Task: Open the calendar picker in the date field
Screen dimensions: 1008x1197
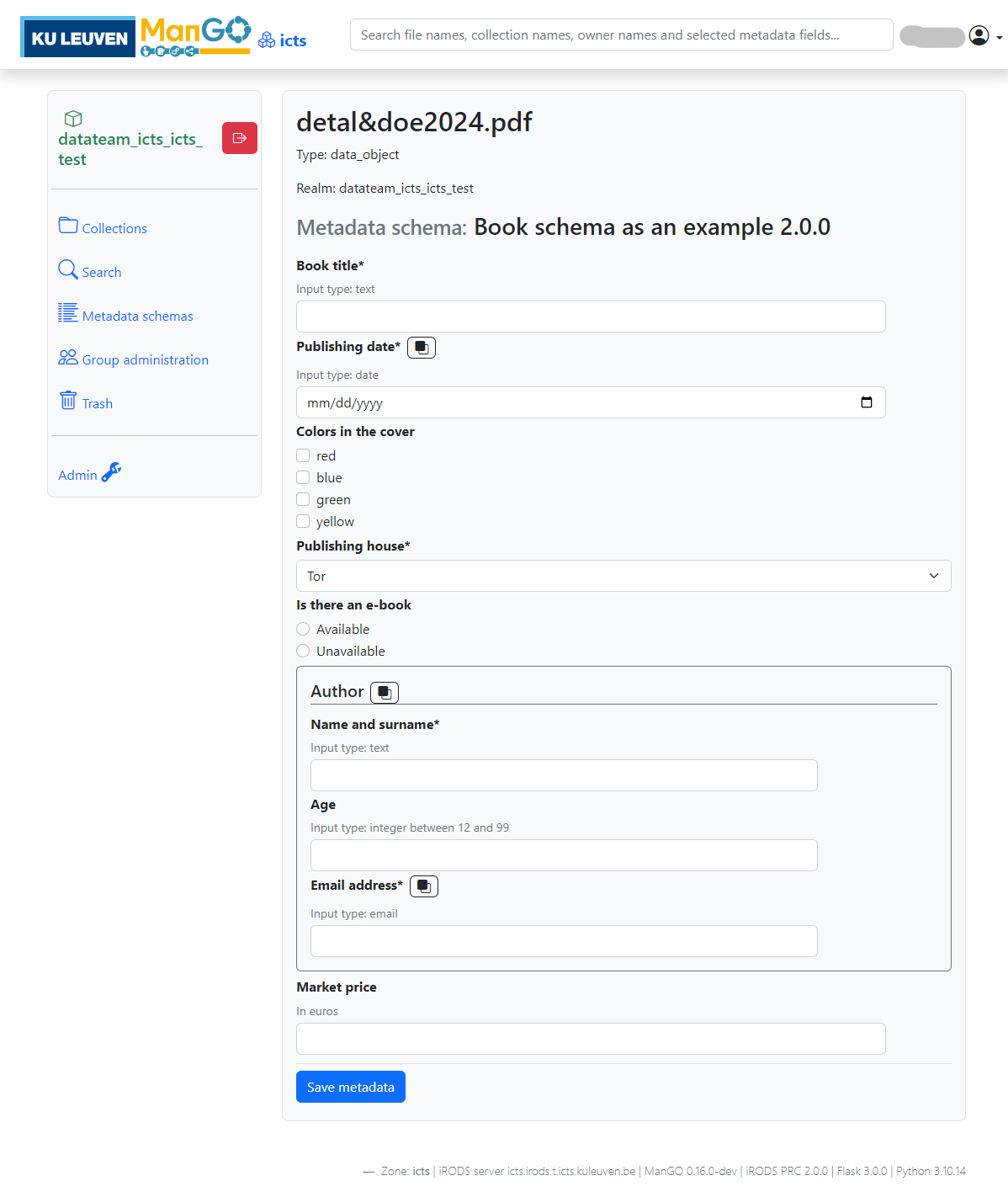Action: [866, 402]
